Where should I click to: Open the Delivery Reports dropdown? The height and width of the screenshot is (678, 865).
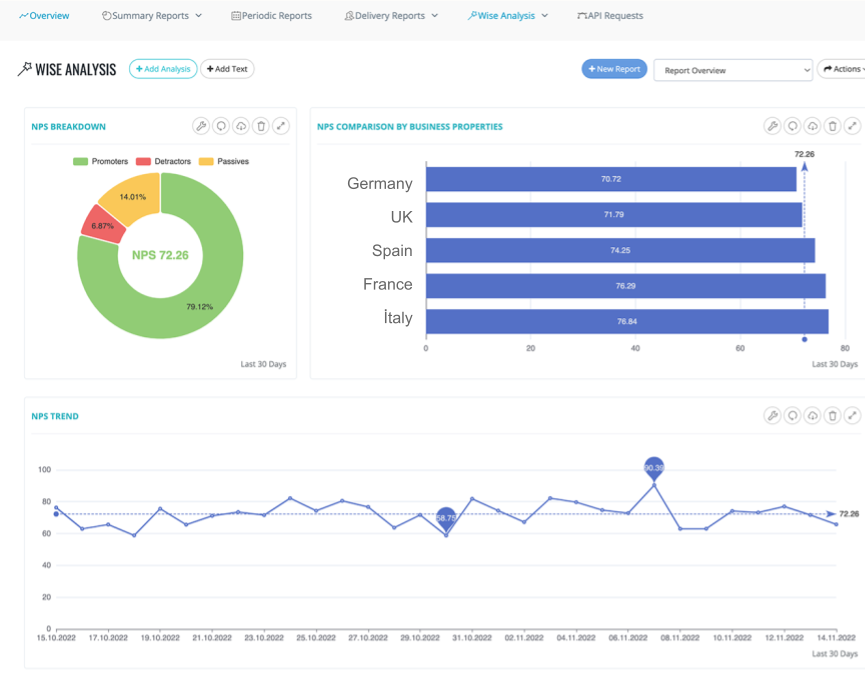pyautogui.click(x=390, y=15)
